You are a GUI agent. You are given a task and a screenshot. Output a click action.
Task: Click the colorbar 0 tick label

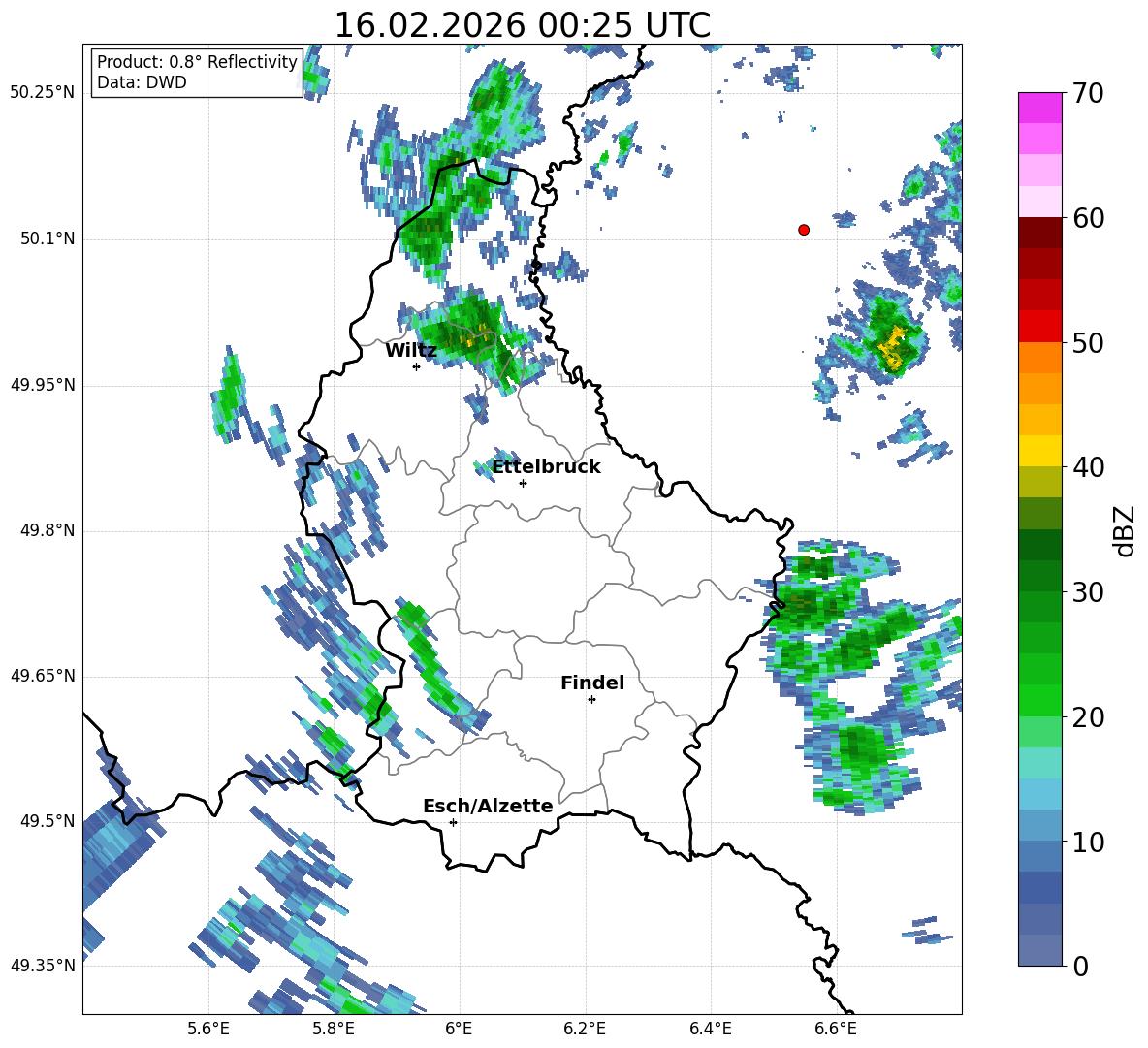point(1080,967)
